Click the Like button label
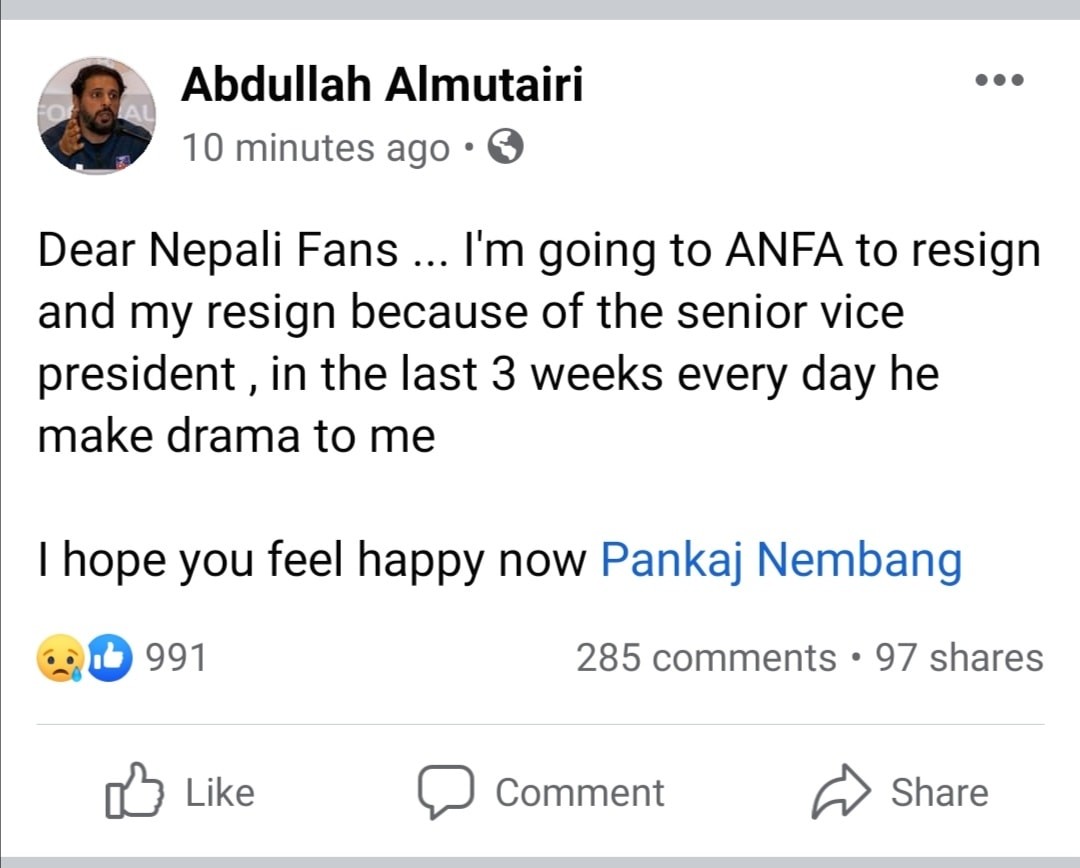This screenshot has height=868, width=1080. pyautogui.click(x=220, y=792)
